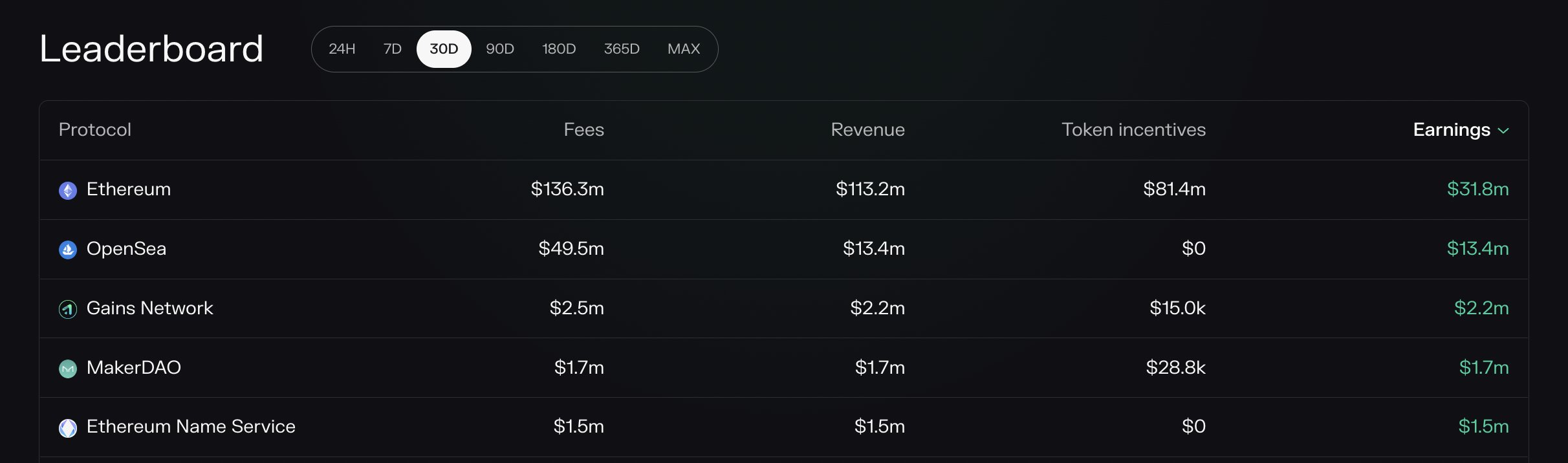The height and width of the screenshot is (463, 1568).
Task: Switch time range to 24H
Action: (342, 49)
